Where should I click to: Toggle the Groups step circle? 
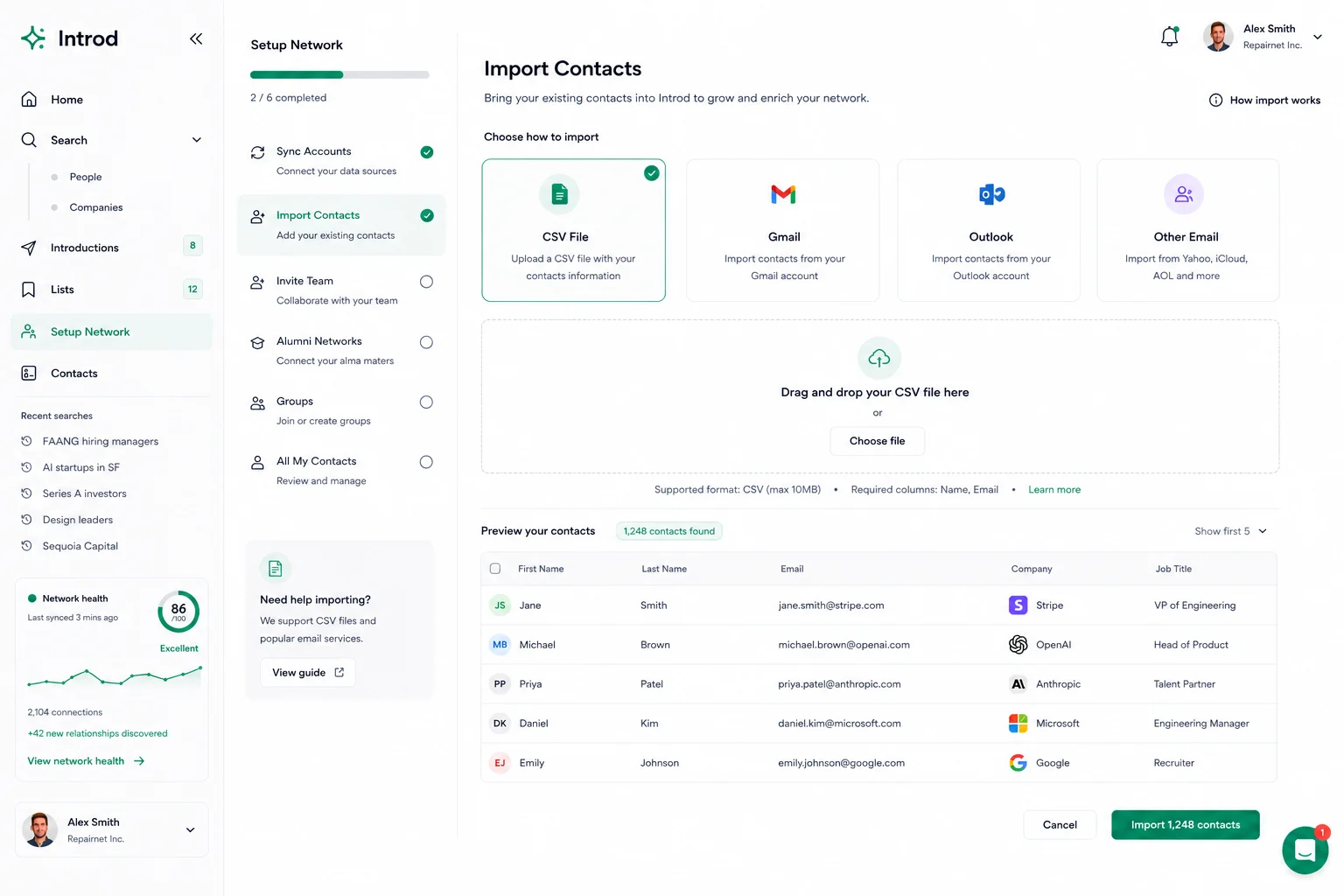[426, 402]
